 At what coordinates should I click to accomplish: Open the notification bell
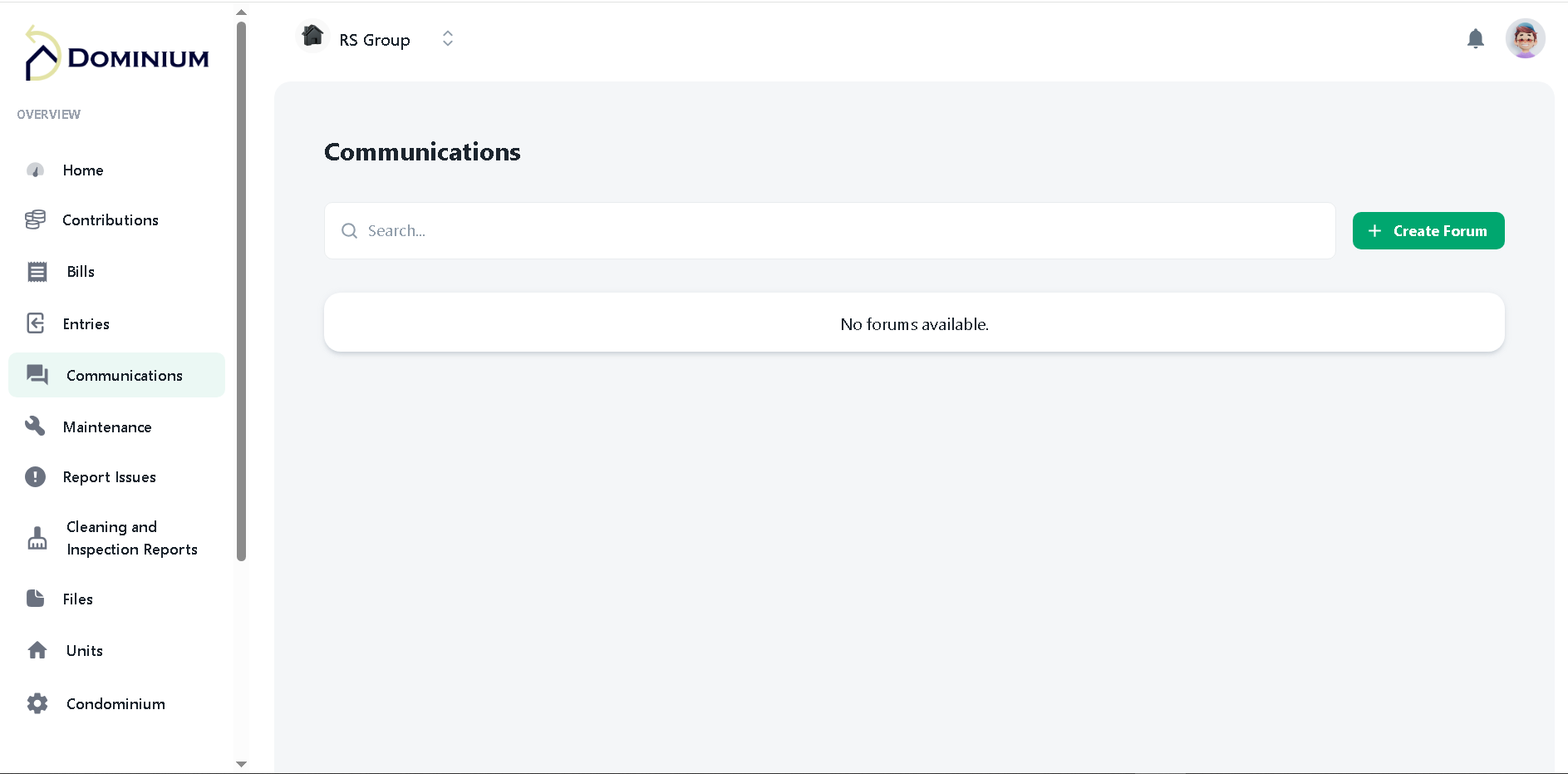tap(1475, 38)
